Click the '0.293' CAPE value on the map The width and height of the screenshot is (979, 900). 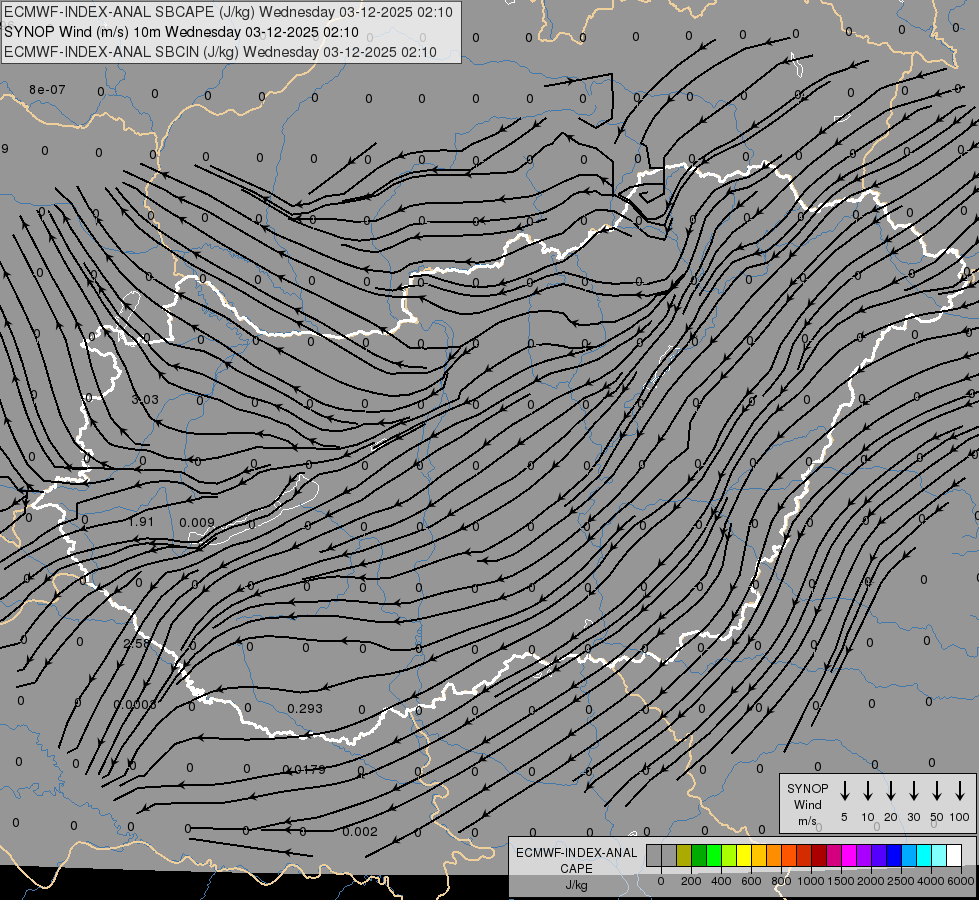pos(305,708)
